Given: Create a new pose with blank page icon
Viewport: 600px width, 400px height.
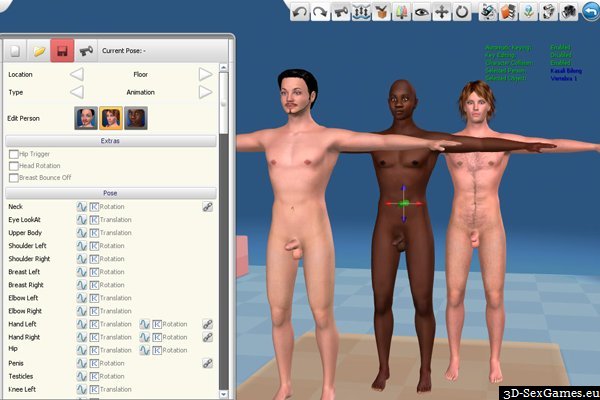Looking at the screenshot, I should 15,49.
